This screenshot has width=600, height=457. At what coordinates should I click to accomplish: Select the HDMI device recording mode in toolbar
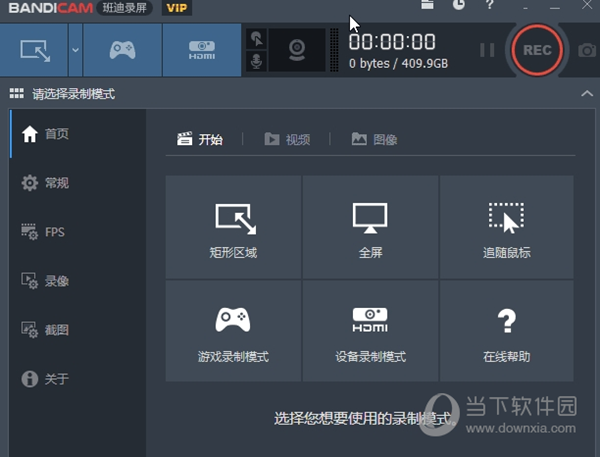tap(201, 49)
